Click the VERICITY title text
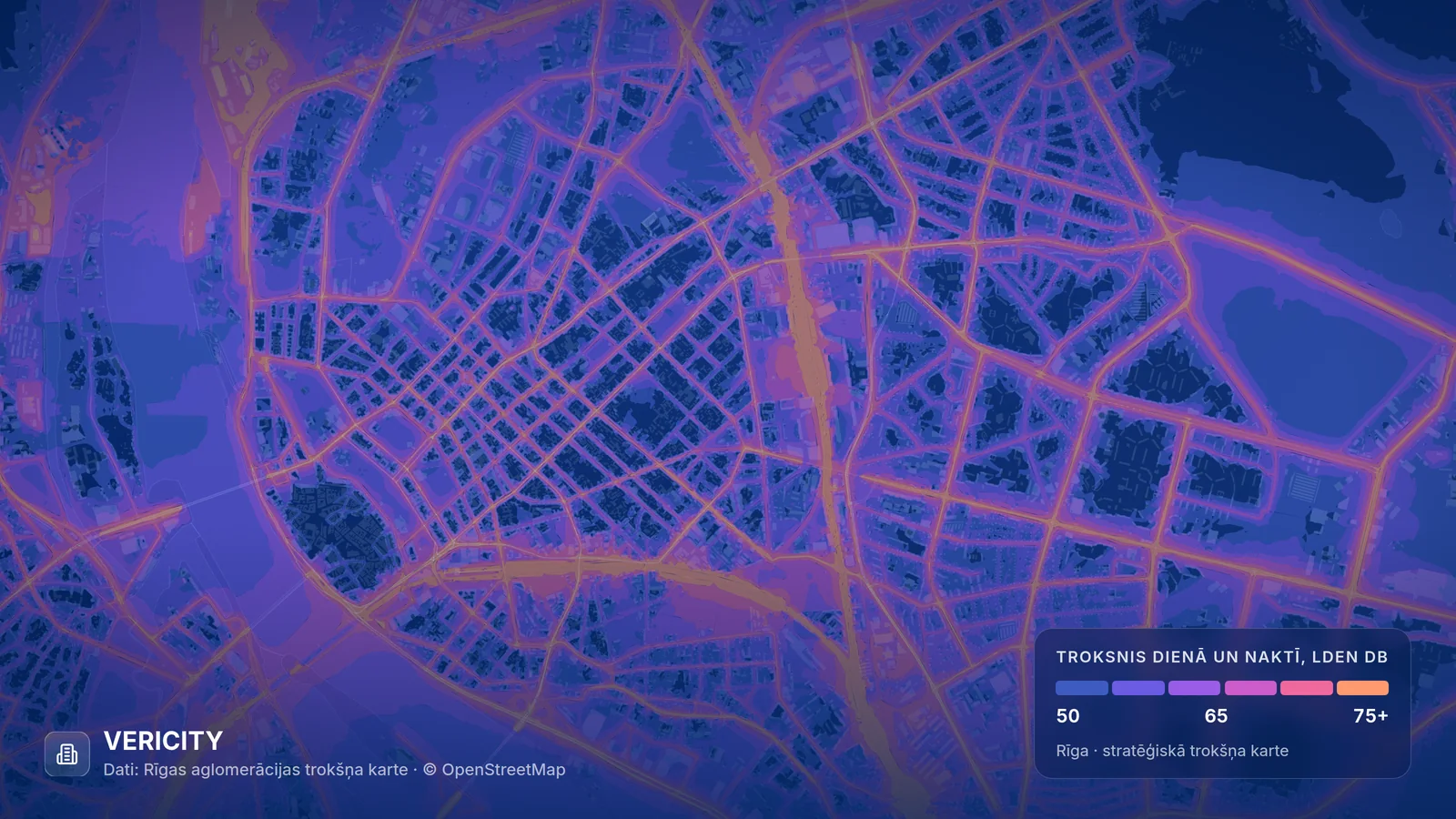 pyautogui.click(x=163, y=741)
